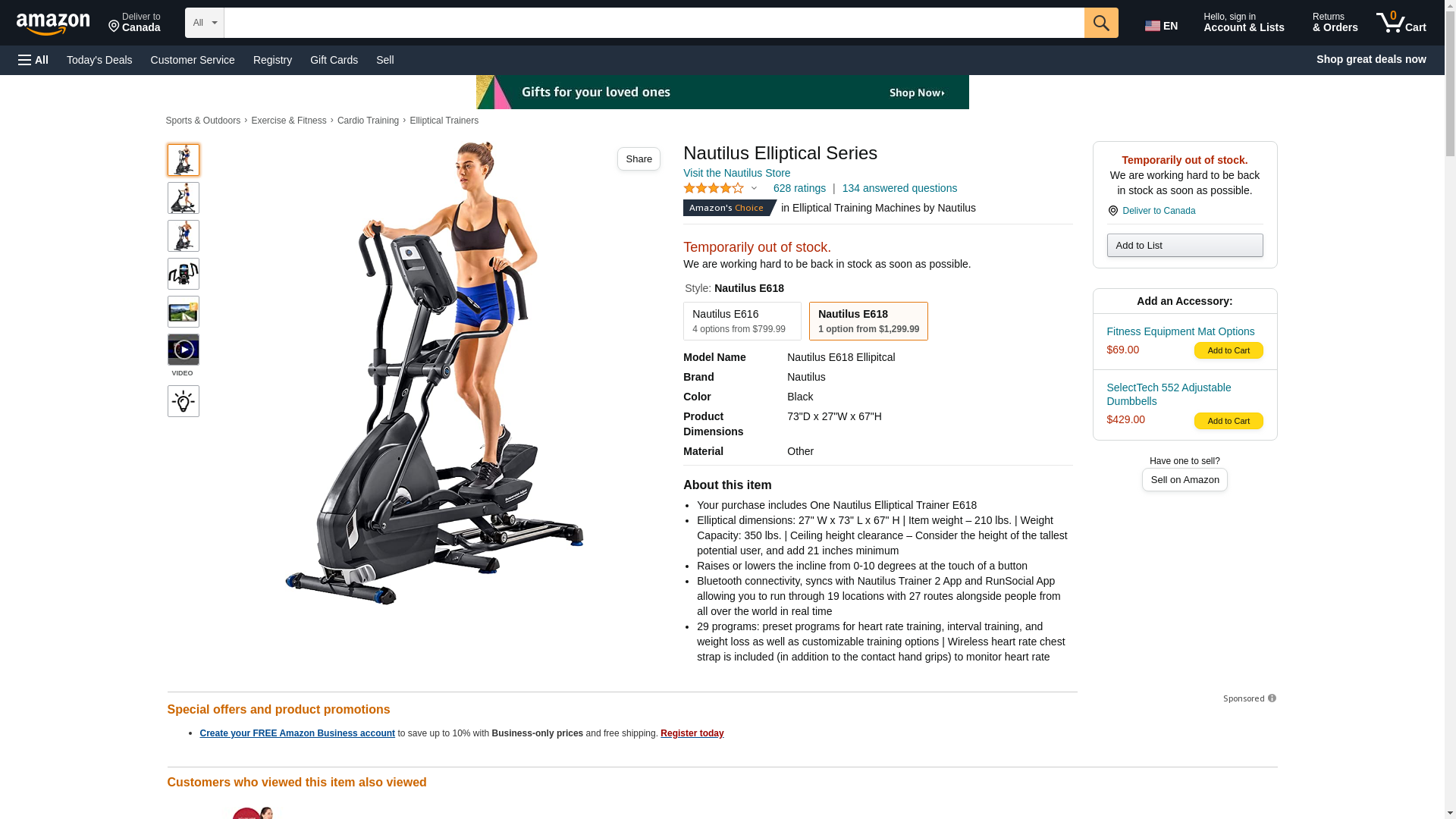1456x819 pixels.
Task: Click into the Amazon search field
Action: [x=654, y=23]
